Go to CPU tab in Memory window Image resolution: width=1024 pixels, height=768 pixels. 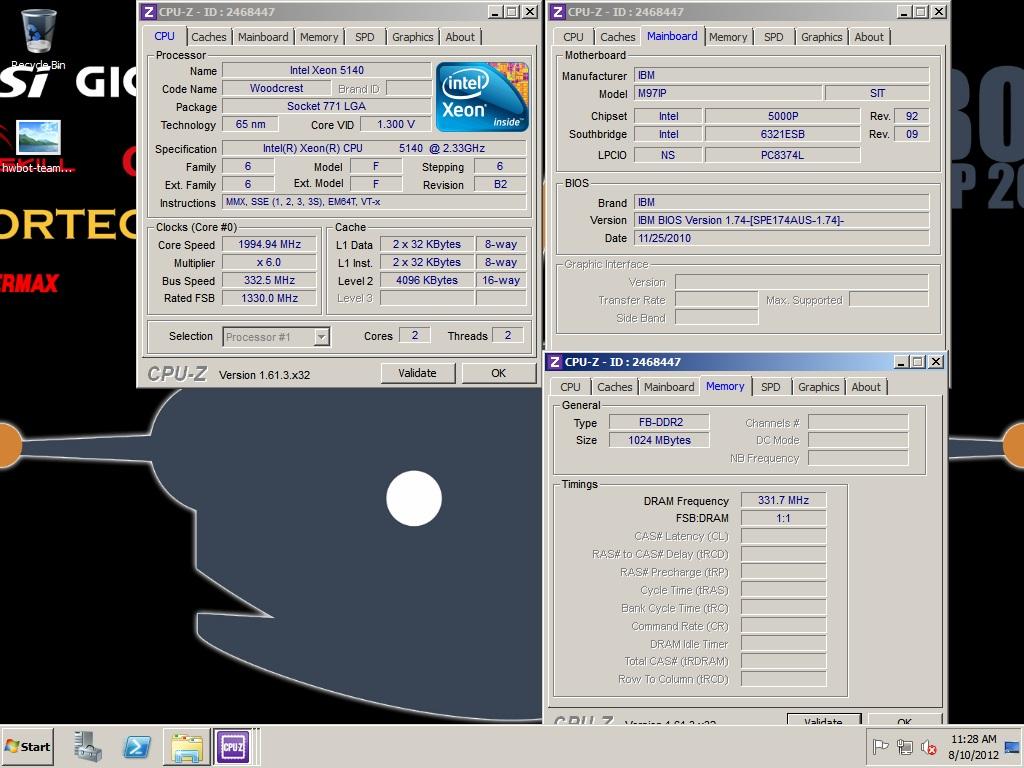[570, 387]
